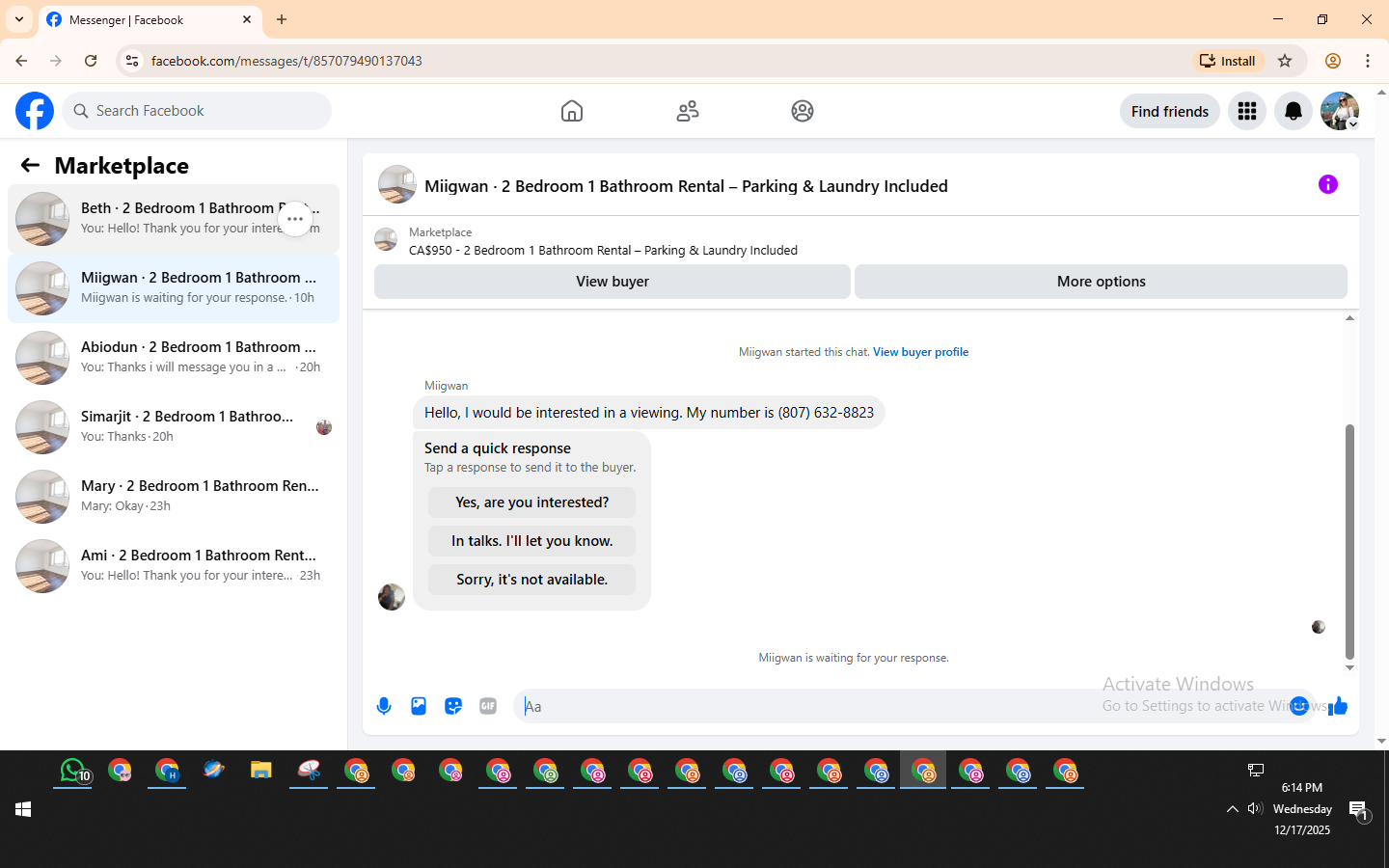1389x868 pixels.
Task: Open the conversation information purple icon
Action: [1328, 184]
